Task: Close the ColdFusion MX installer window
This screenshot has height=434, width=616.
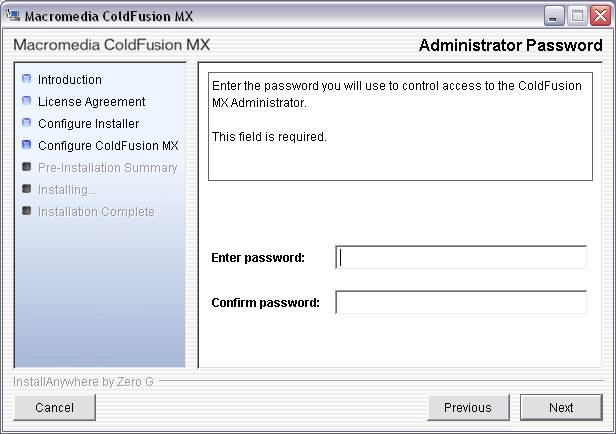Action: tap(598, 15)
